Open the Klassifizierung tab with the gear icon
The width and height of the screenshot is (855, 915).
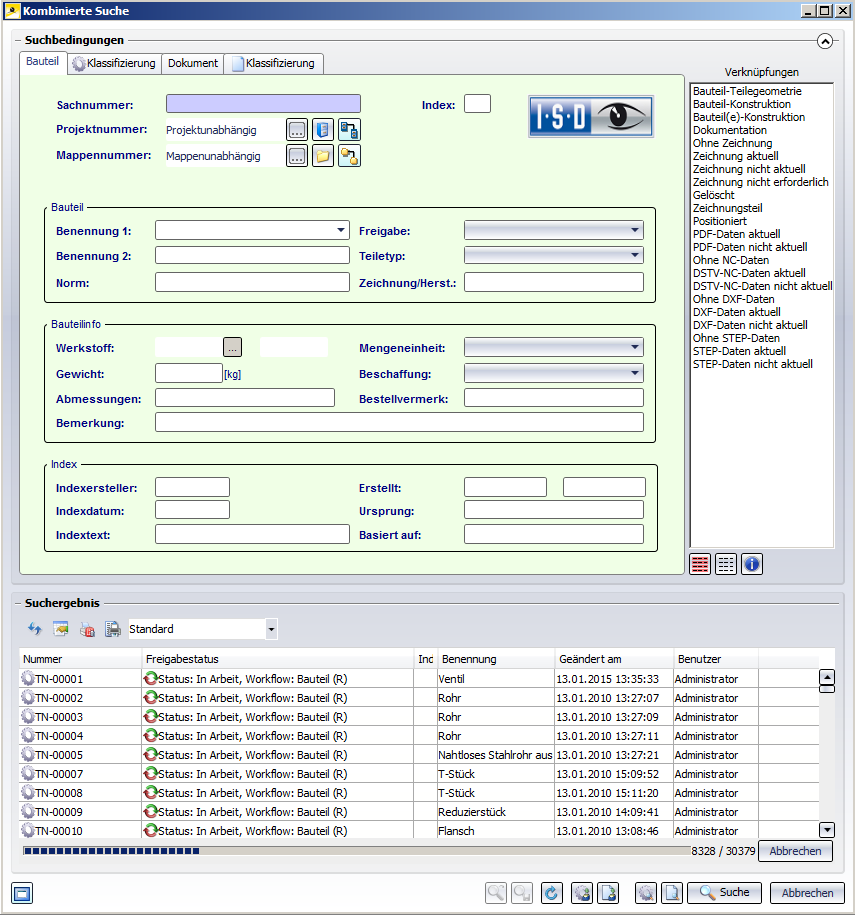coord(114,63)
